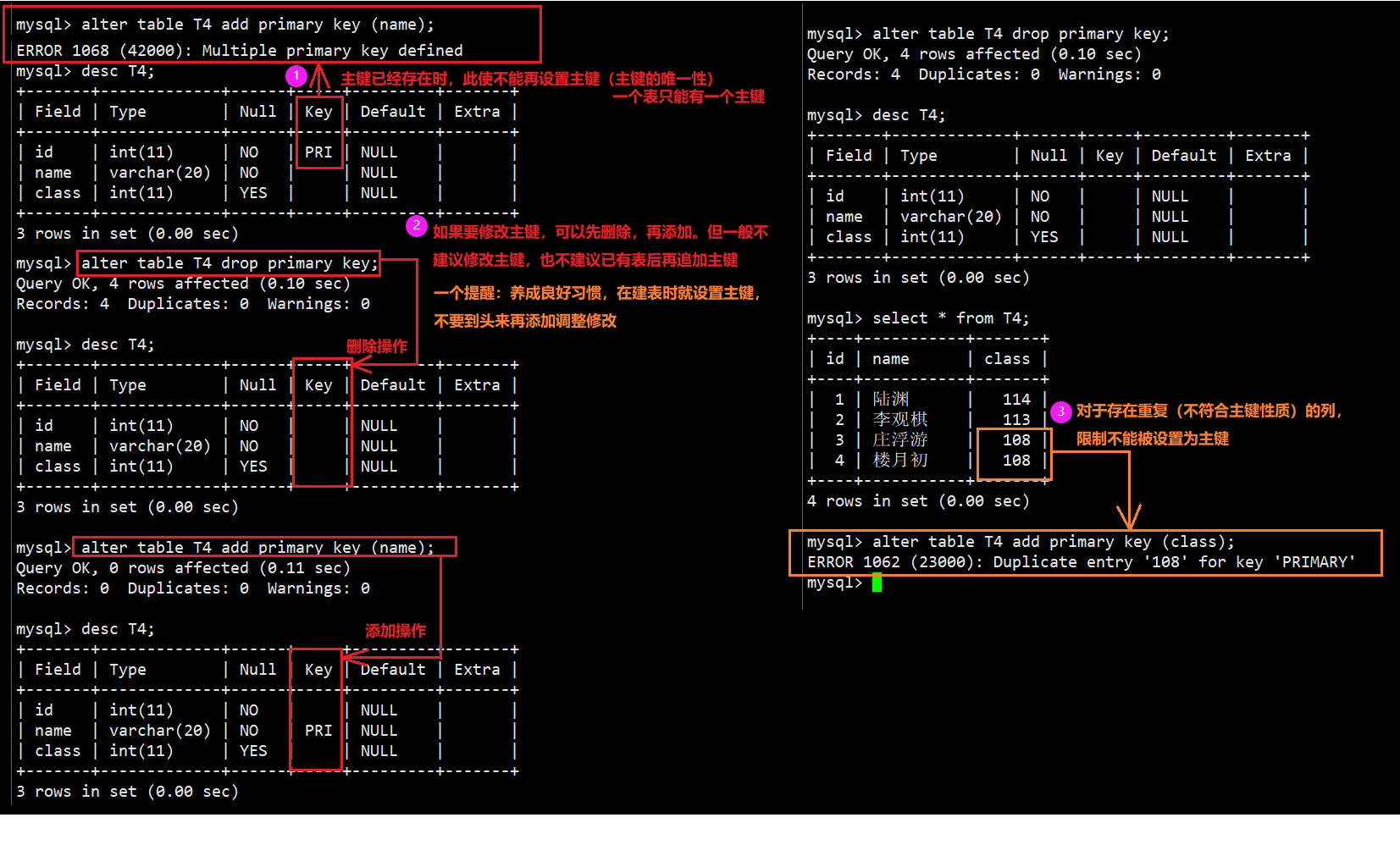The width and height of the screenshot is (1400, 856).
Task: Click the "select * from T4;" command
Action: pyautogui.click(x=951, y=318)
